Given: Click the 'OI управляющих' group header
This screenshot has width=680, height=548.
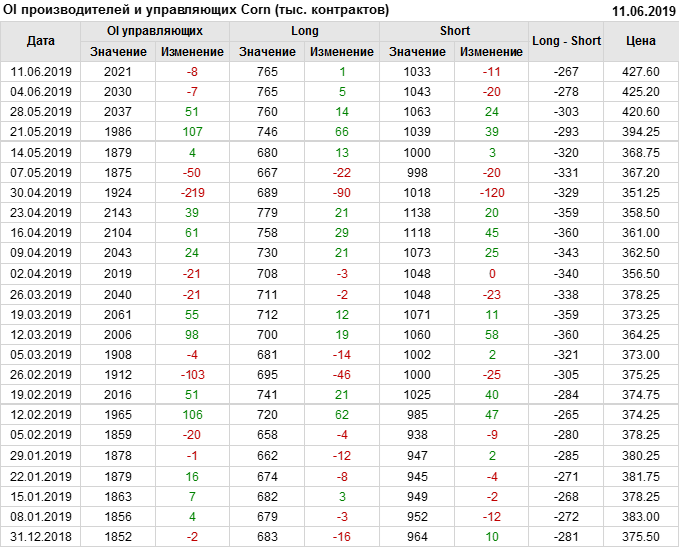Looking at the screenshot, I should coord(155,31).
